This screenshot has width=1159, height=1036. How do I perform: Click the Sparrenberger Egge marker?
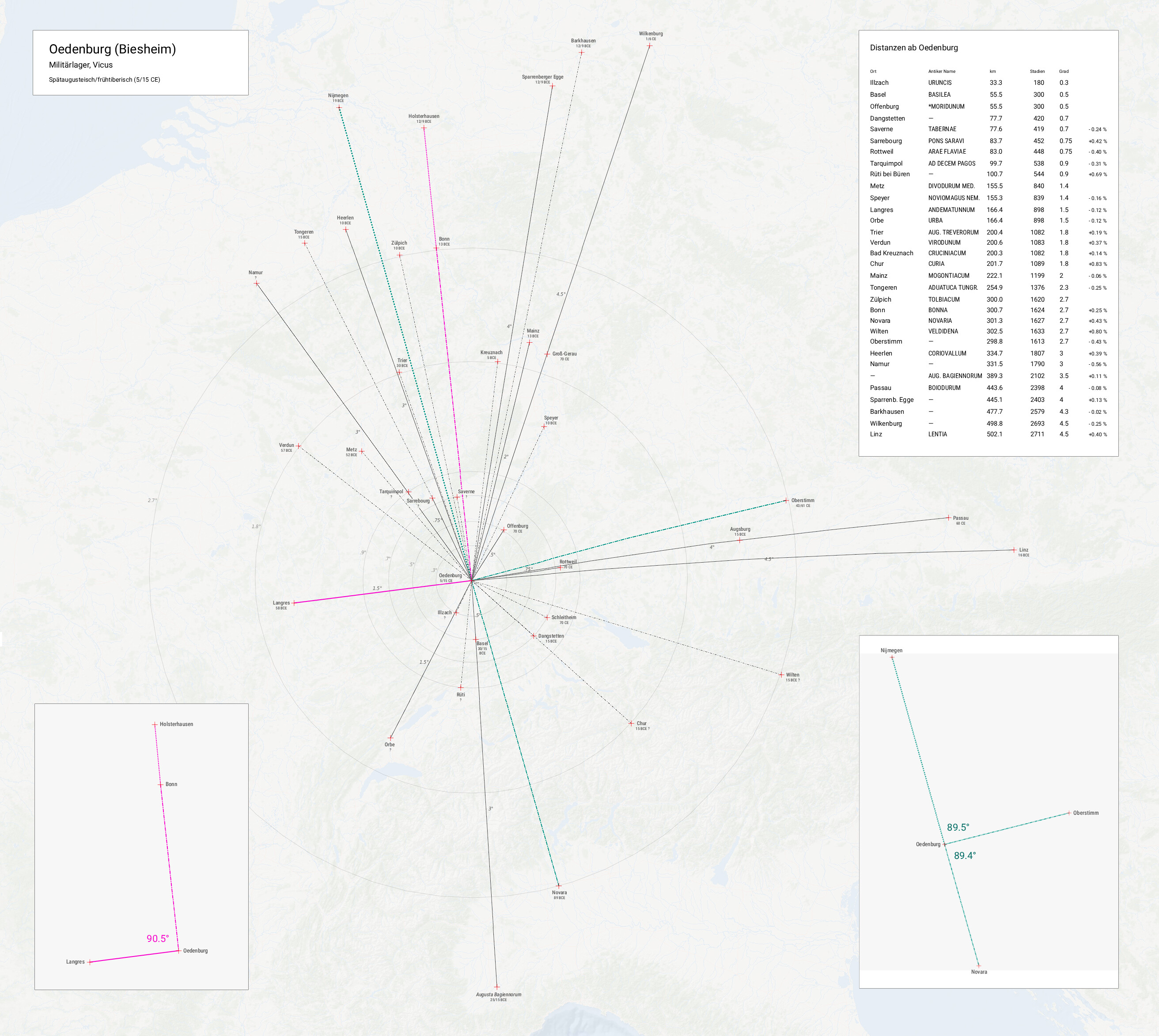coord(552,86)
